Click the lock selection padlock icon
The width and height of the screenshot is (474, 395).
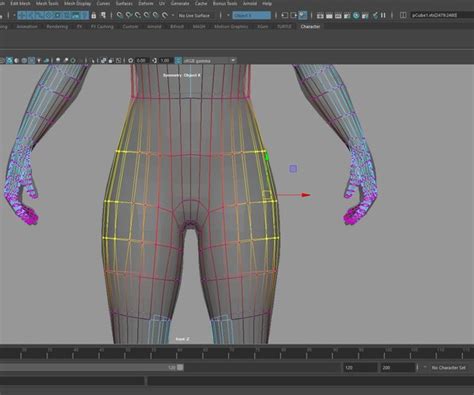point(94,15)
